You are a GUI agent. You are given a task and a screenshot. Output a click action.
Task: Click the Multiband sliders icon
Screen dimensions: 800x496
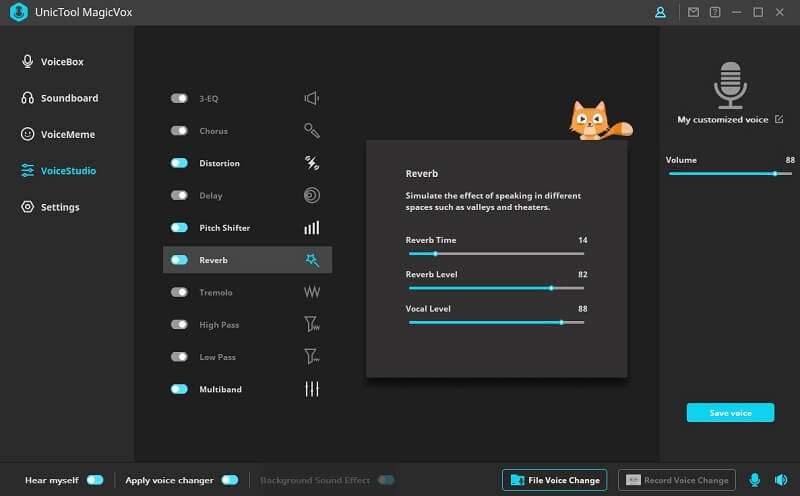311,389
